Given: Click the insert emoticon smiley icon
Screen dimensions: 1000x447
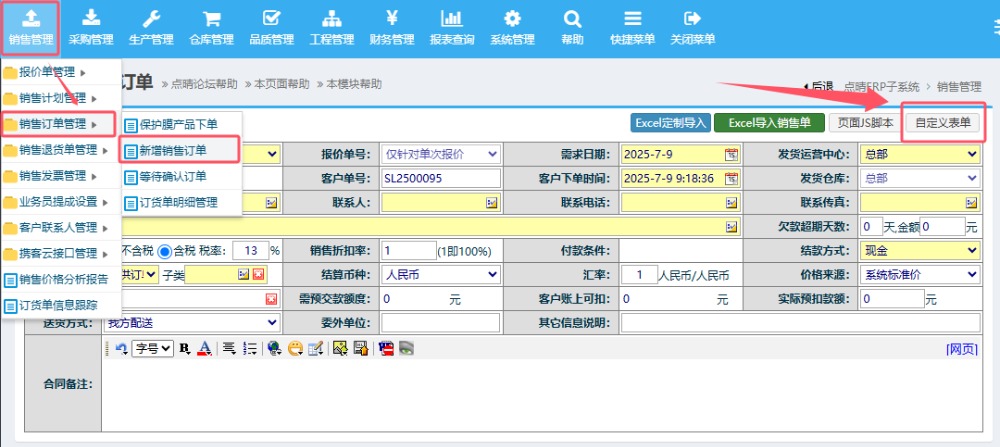Looking at the screenshot, I should click(x=295, y=348).
